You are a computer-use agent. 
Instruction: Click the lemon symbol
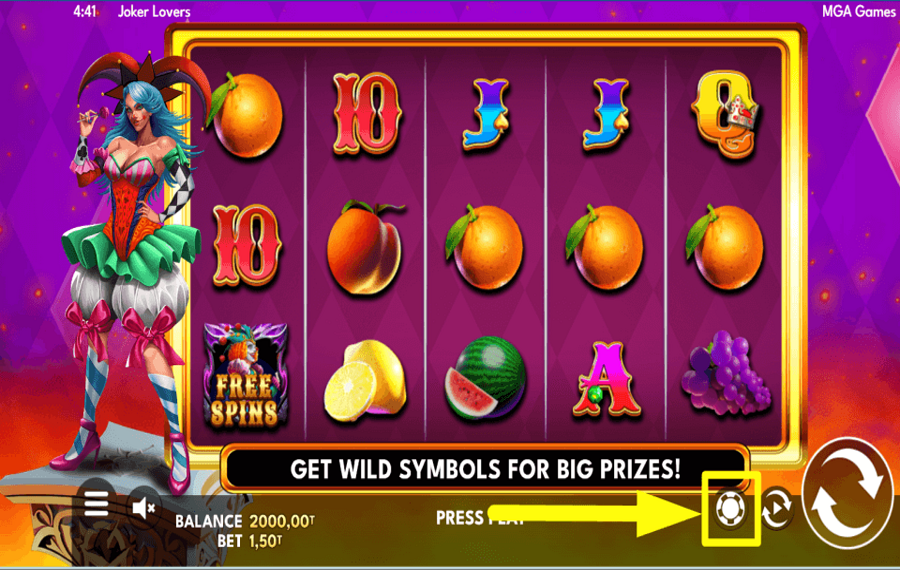pos(365,380)
